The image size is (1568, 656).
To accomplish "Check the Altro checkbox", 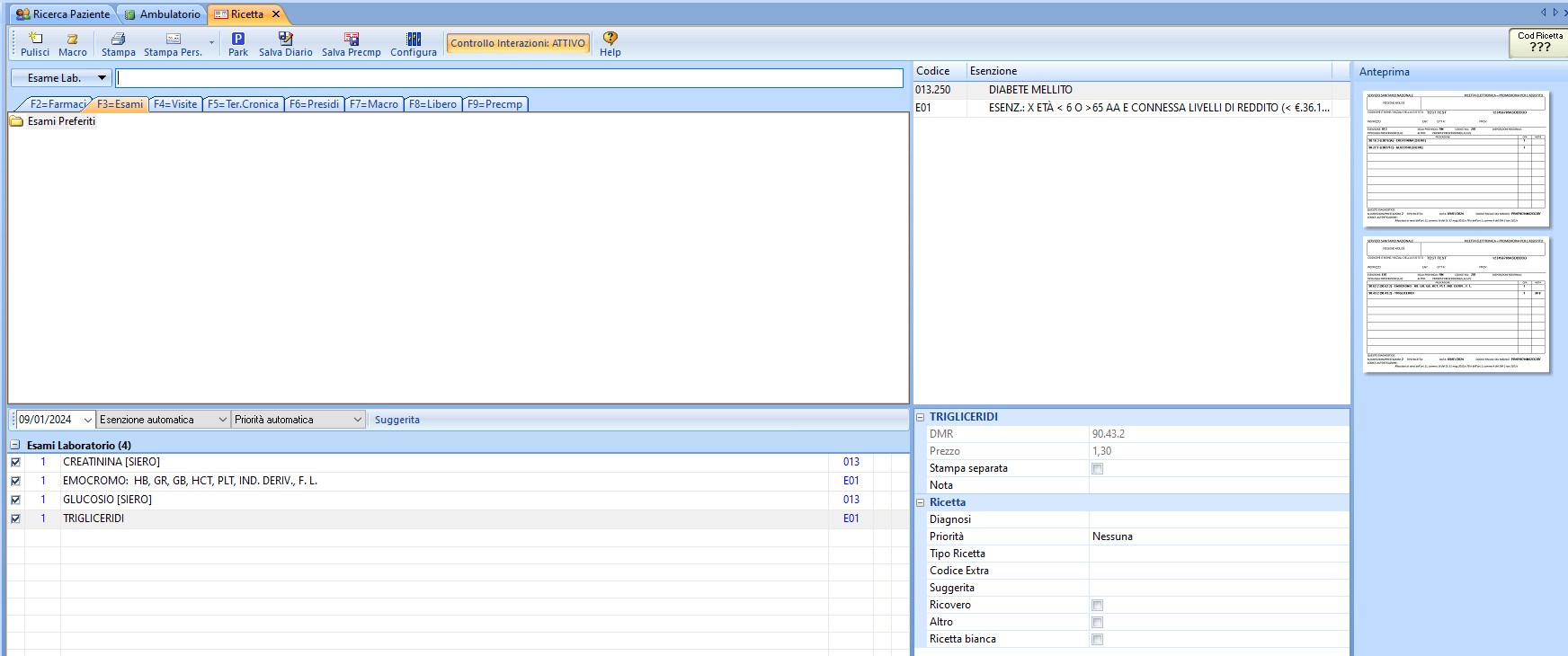I will [1097, 623].
